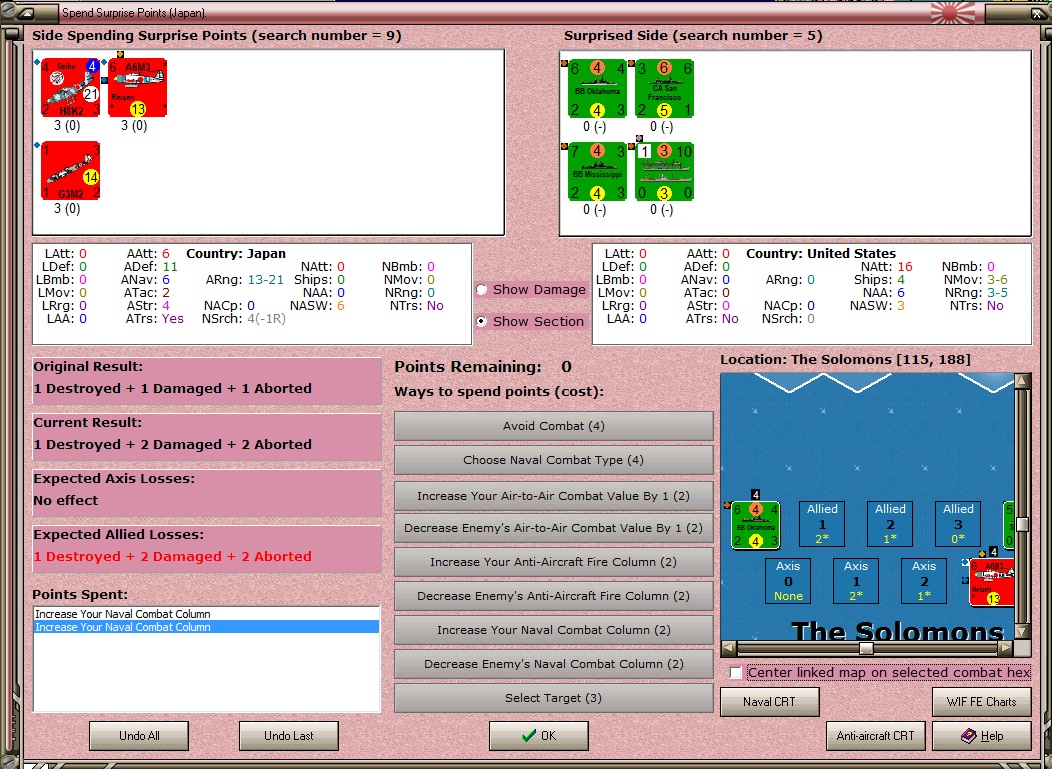1052x769 pixels.
Task: Select Show Section radio button
Action: click(x=481, y=321)
